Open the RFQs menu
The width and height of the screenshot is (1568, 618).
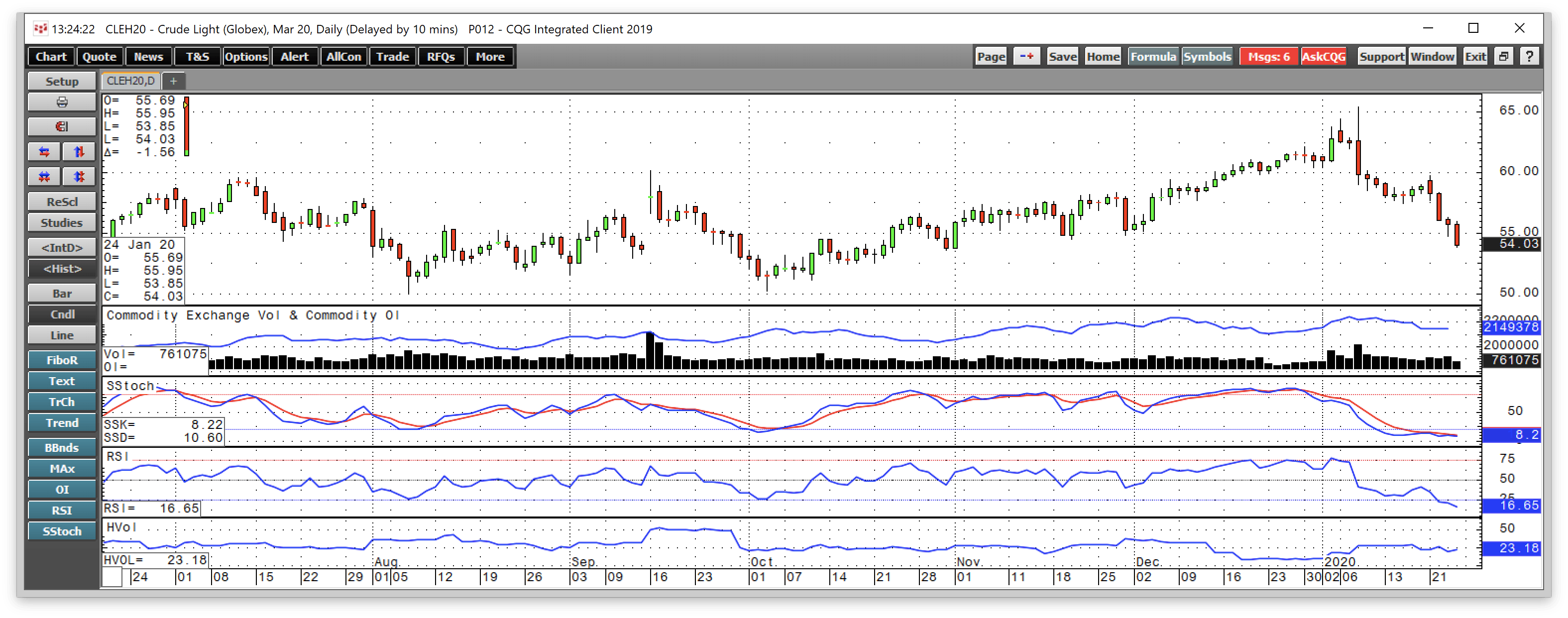[x=442, y=57]
